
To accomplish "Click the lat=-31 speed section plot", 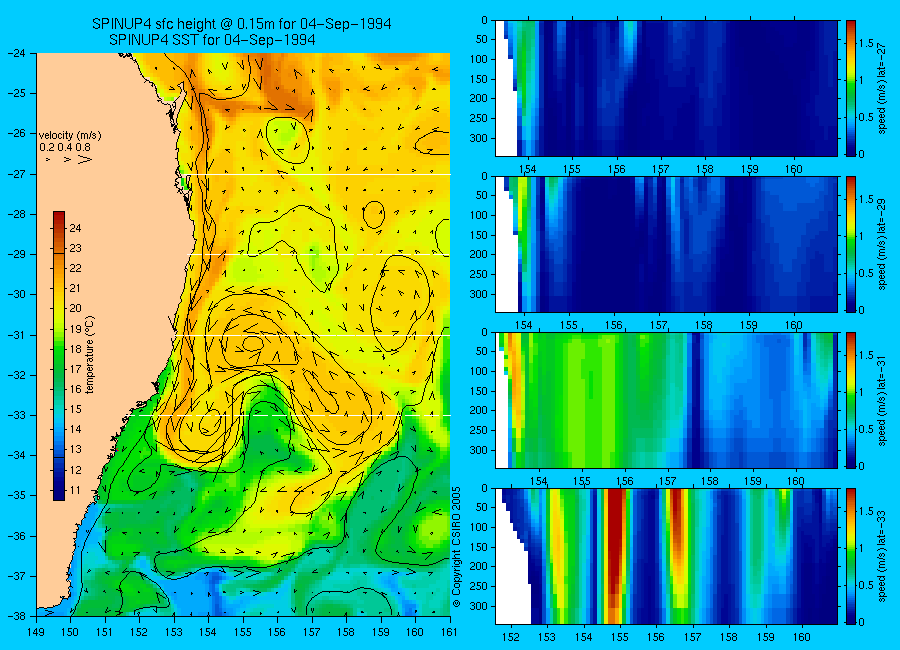I will click(x=666, y=400).
